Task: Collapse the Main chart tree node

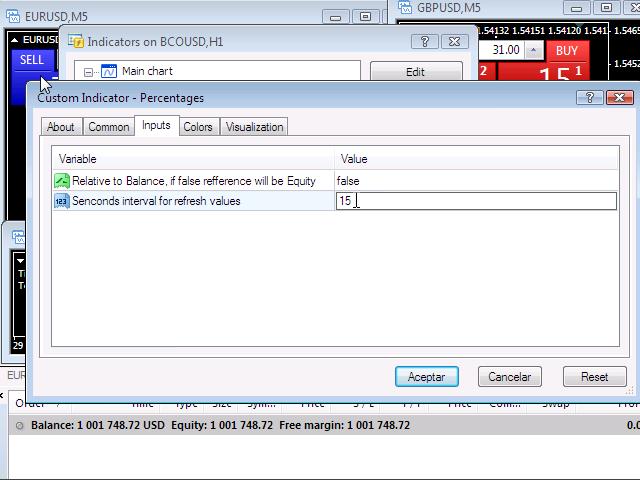Action: tap(88, 72)
